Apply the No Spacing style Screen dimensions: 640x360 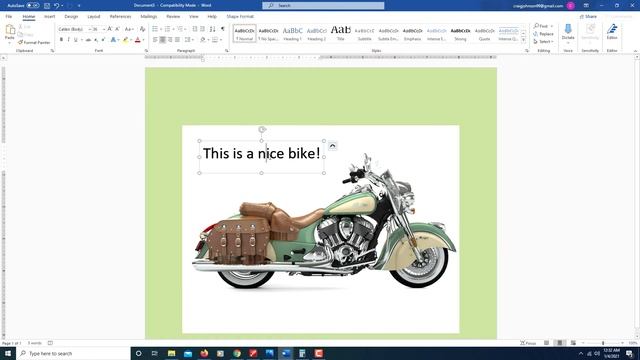point(269,33)
